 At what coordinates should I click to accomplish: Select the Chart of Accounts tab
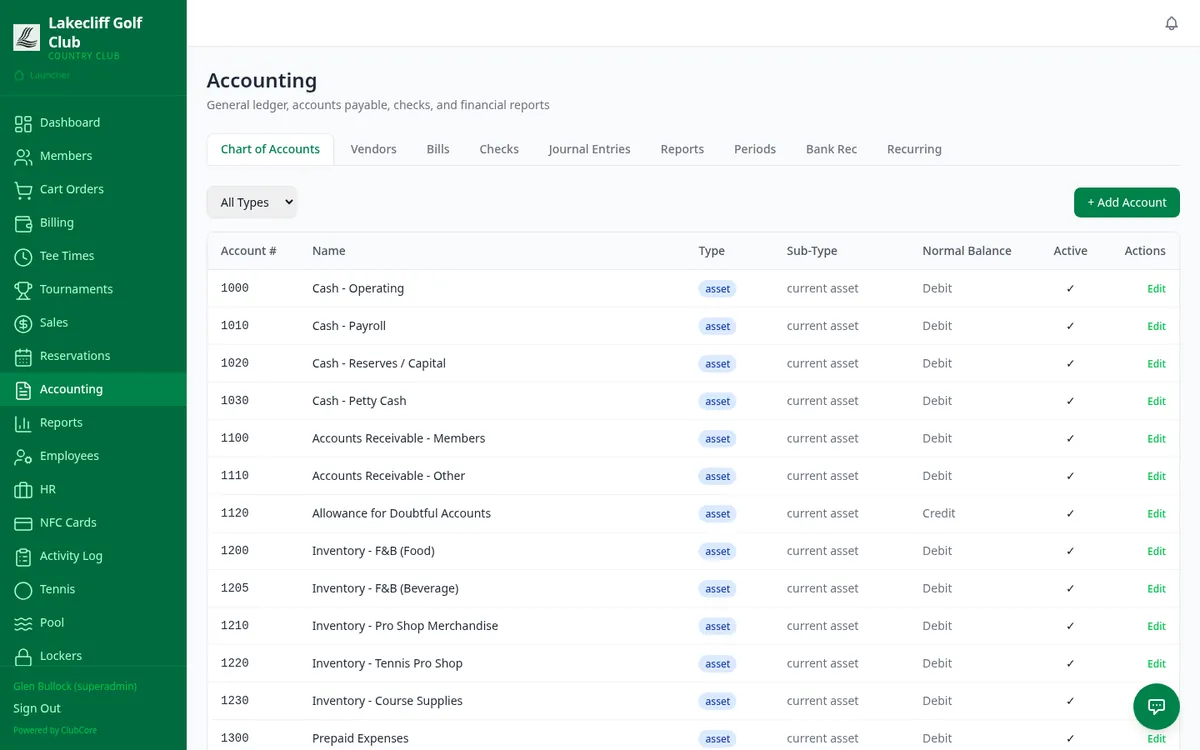270,149
